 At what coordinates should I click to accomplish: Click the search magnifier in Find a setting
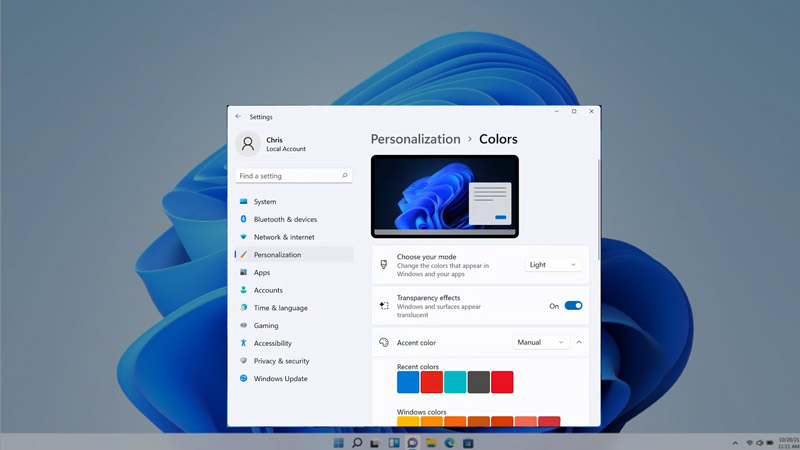click(344, 176)
